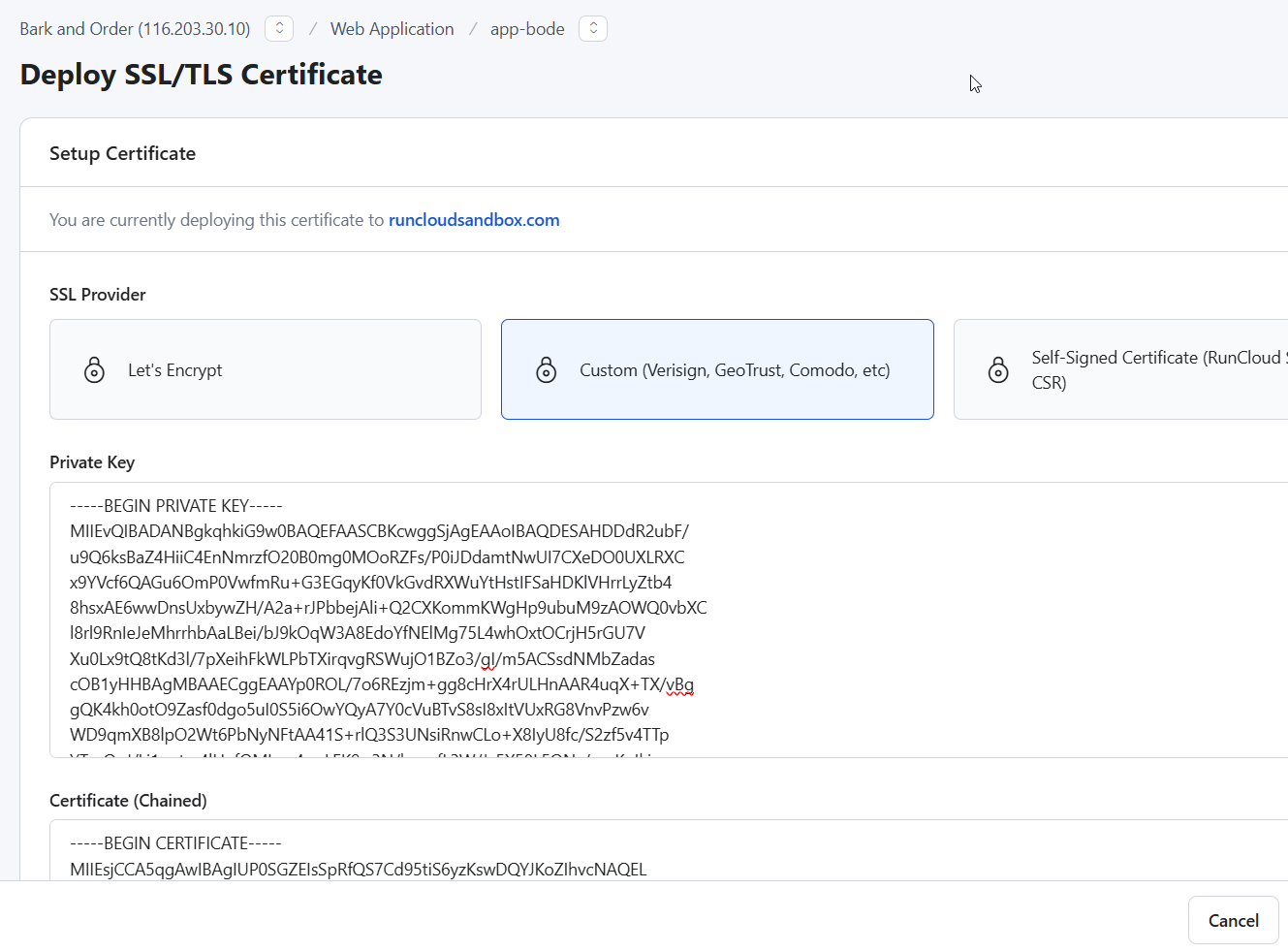
Task: Open the server switcher beside Bark and Order
Action: pos(279,29)
